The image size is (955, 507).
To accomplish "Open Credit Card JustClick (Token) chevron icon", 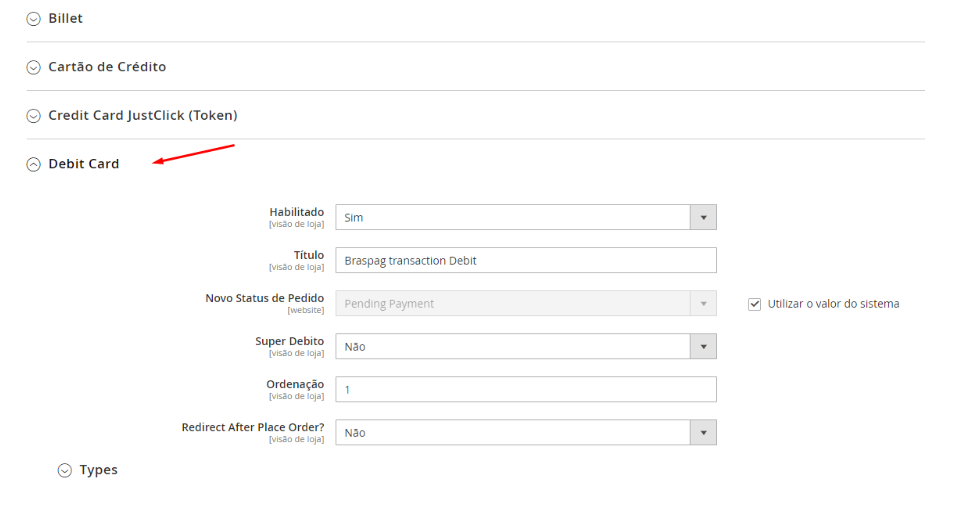I will [x=34, y=116].
